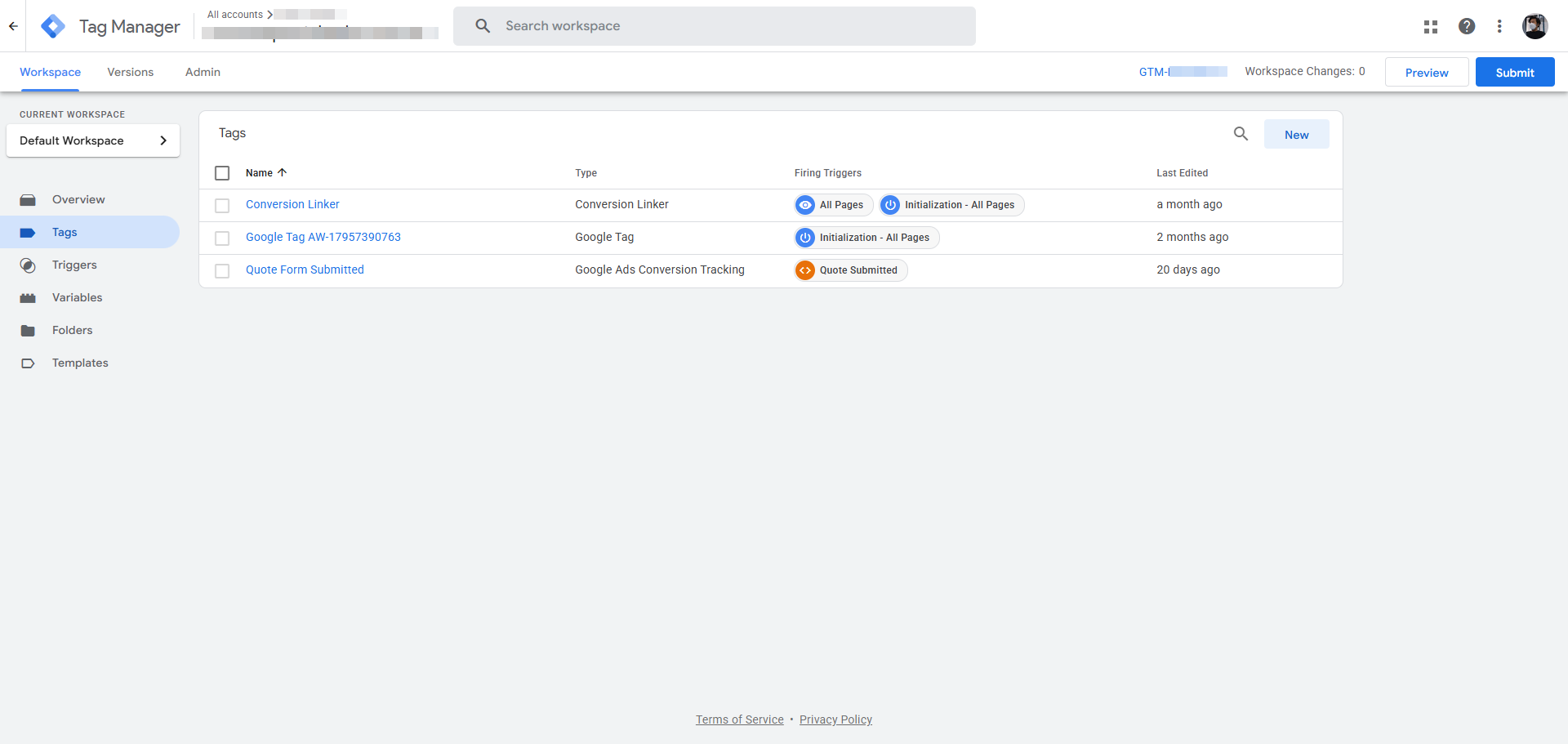Image resolution: width=1568 pixels, height=744 pixels.
Task: Click the user account avatar
Action: [x=1535, y=26]
